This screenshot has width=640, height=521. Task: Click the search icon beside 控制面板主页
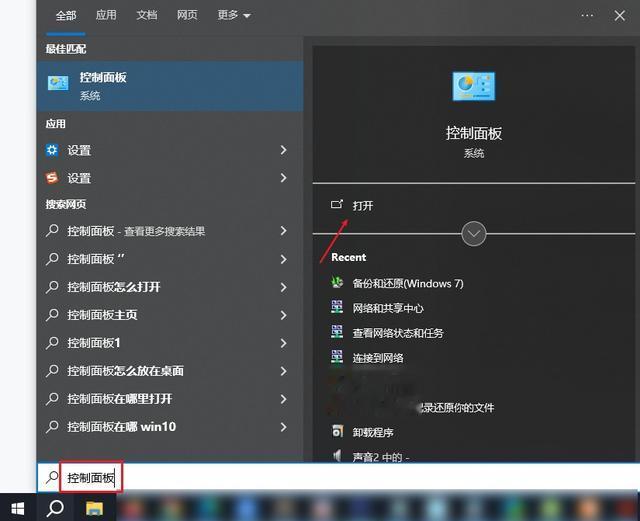tap(52, 315)
